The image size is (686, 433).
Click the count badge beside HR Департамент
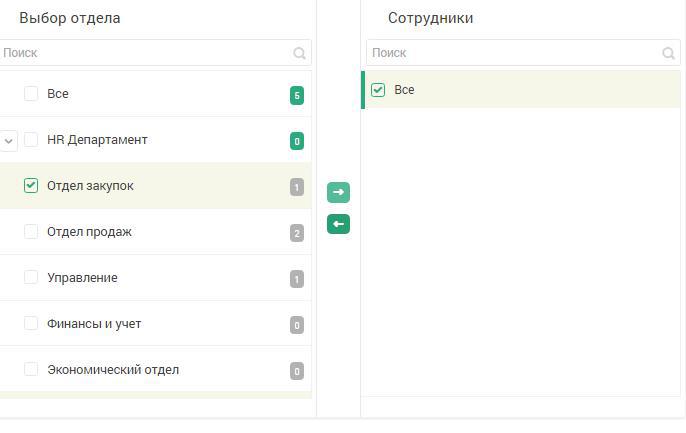(297, 141)
